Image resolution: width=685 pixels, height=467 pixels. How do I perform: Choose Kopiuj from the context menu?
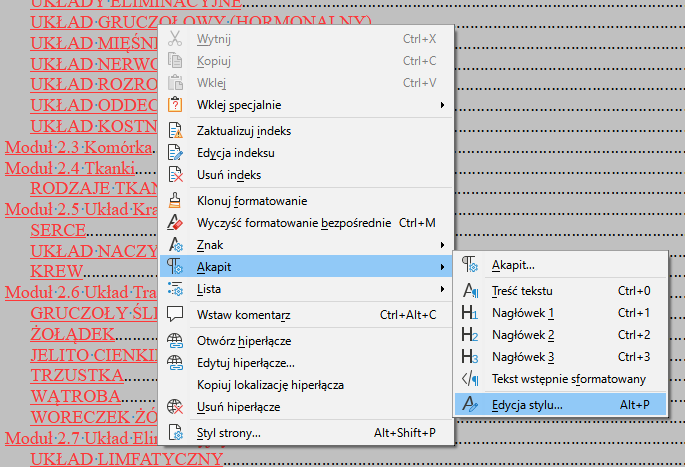coord(306,61)
